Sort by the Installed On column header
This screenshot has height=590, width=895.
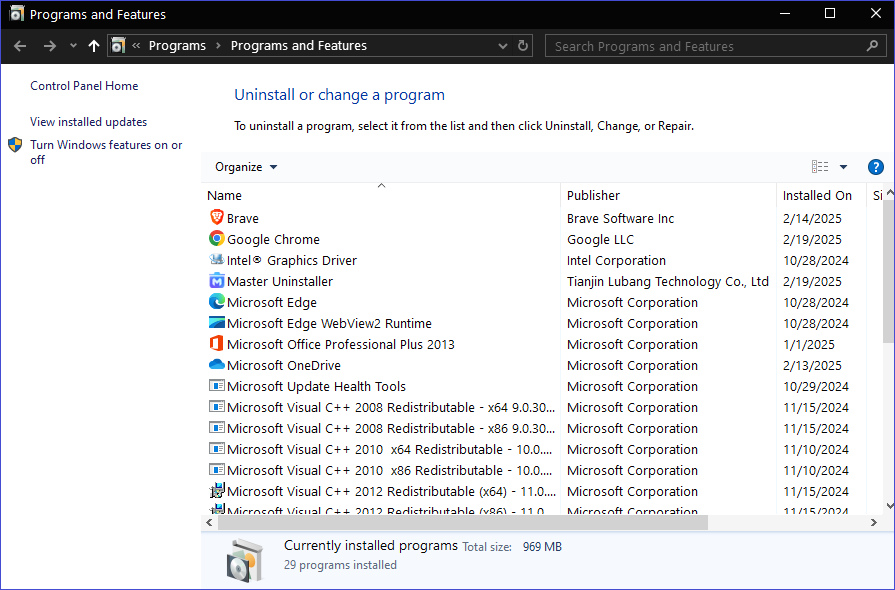817,196
